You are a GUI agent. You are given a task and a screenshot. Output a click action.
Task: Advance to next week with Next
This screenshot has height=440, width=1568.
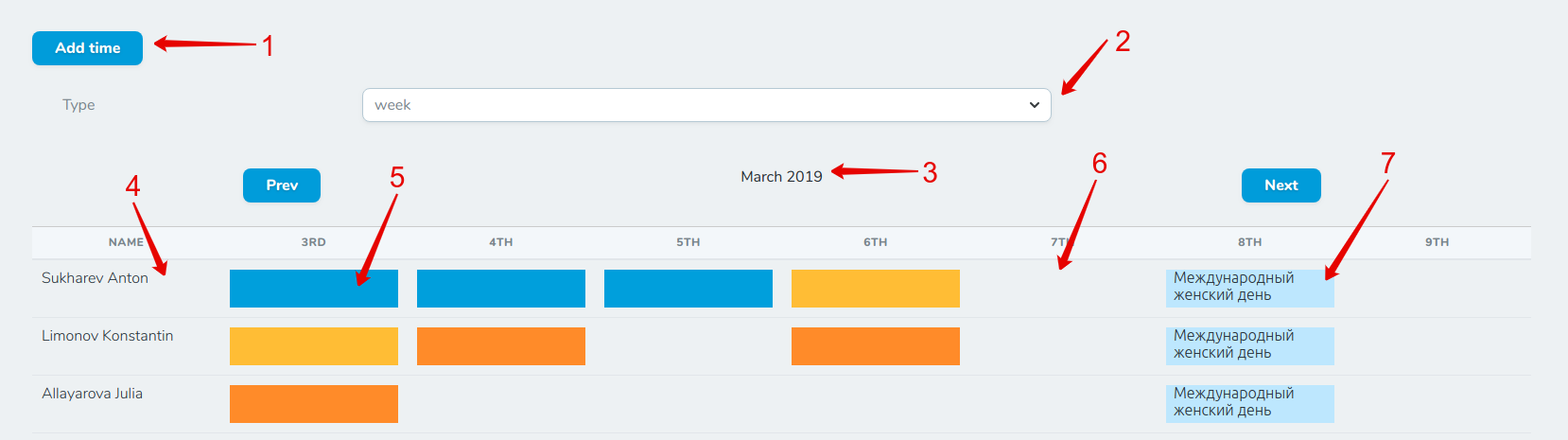(1281, 185)
